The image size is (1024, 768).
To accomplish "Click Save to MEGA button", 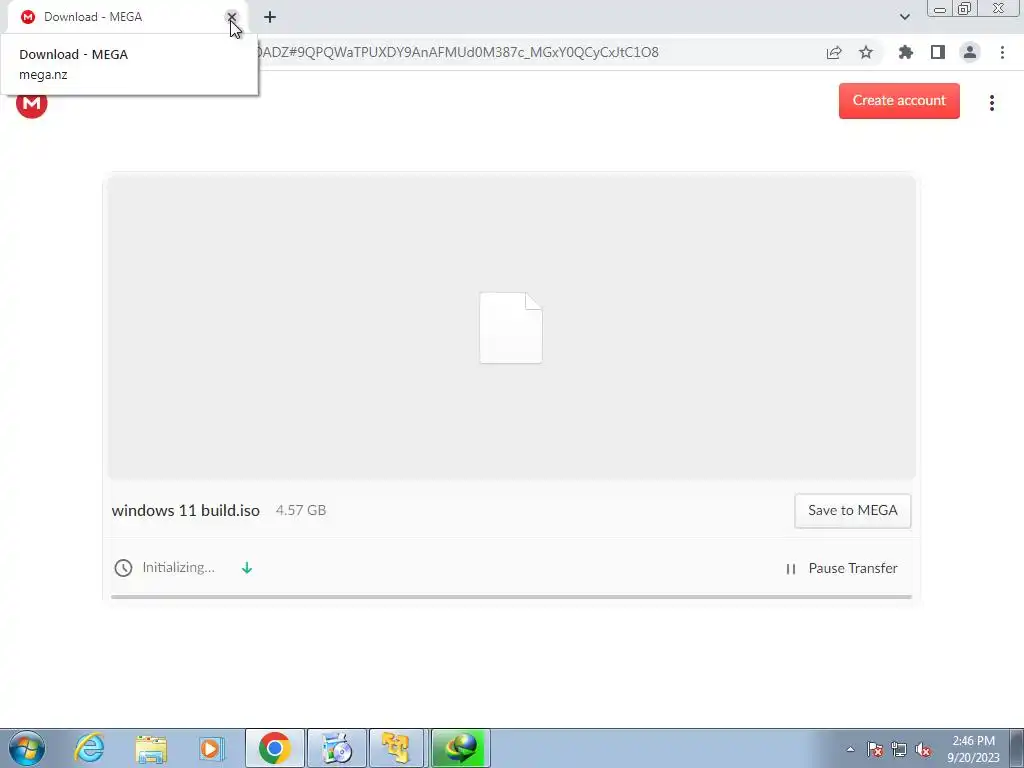I will pos(852,511).
